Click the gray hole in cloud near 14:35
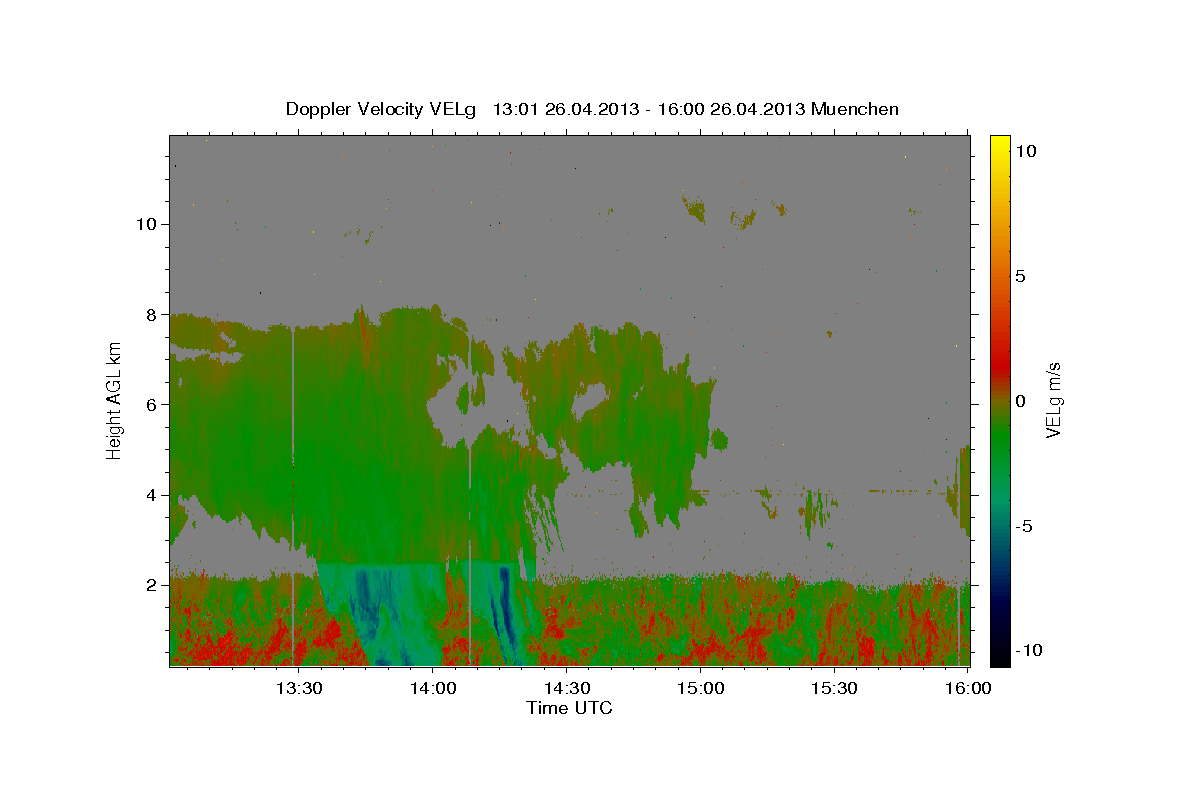The image size is (1200, 800). pyautogui.click(x=587, y=400)
